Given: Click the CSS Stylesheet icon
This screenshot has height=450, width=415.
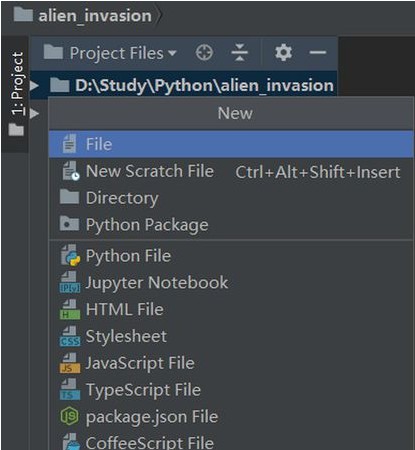Looking at the screenshot, I should 70,336.
